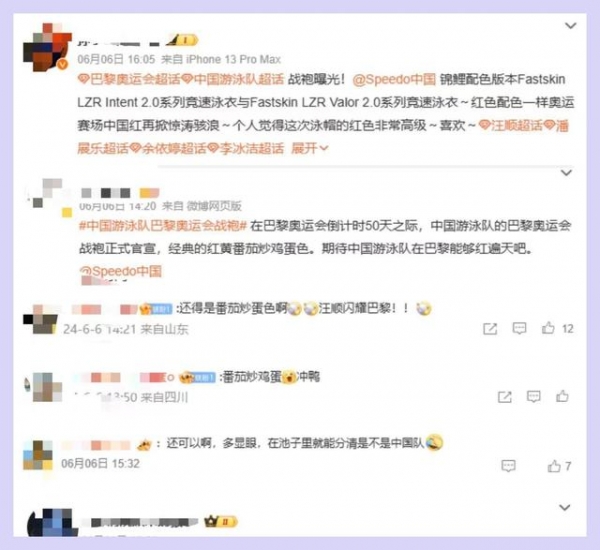
Task: Open 李冰洁超话 topic link
Action: click(246, 148)
